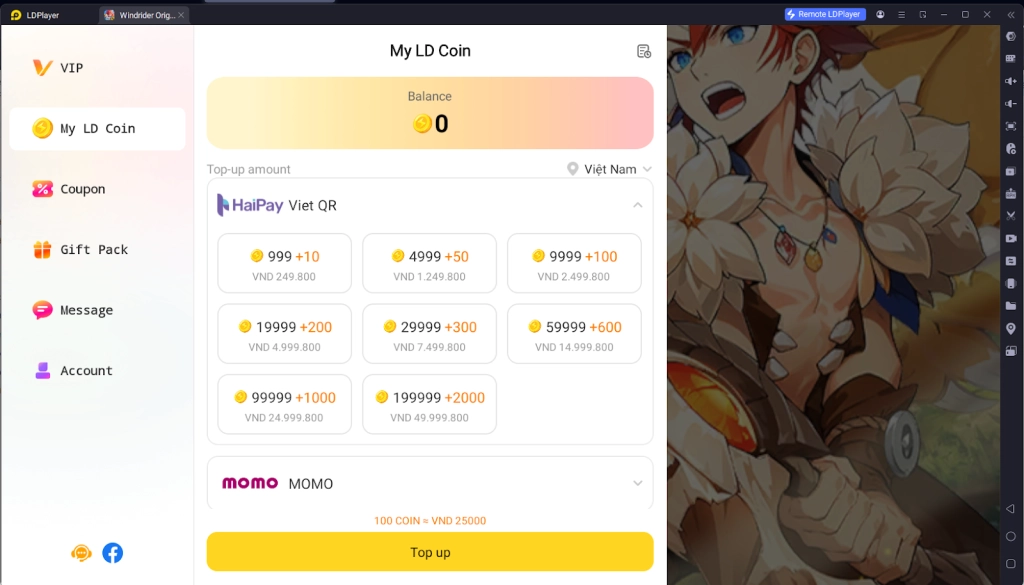Image resolution: width=1024 pixels, height=585 pixels.
Task: Expand the MOMO payment method
Action: (x=430, y=483)
